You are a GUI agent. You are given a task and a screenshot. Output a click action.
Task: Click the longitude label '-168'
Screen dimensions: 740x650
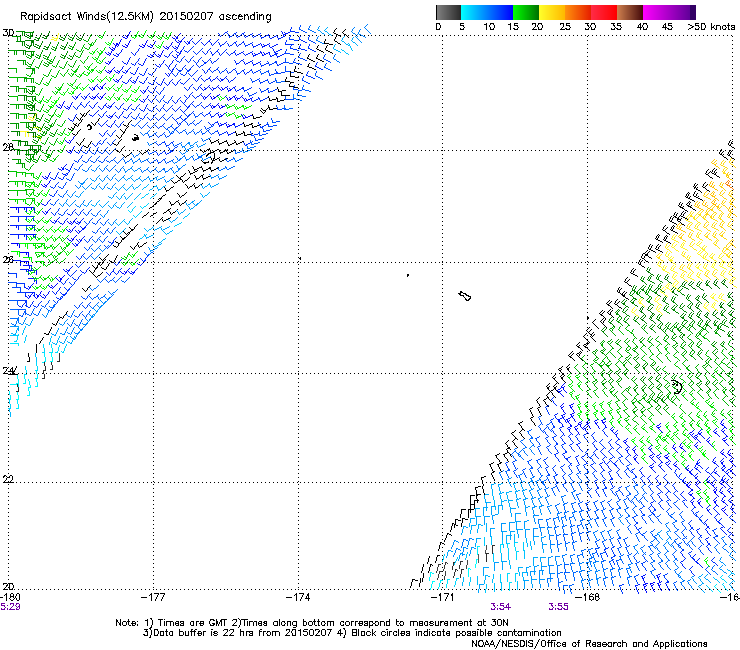coord(588,597)
